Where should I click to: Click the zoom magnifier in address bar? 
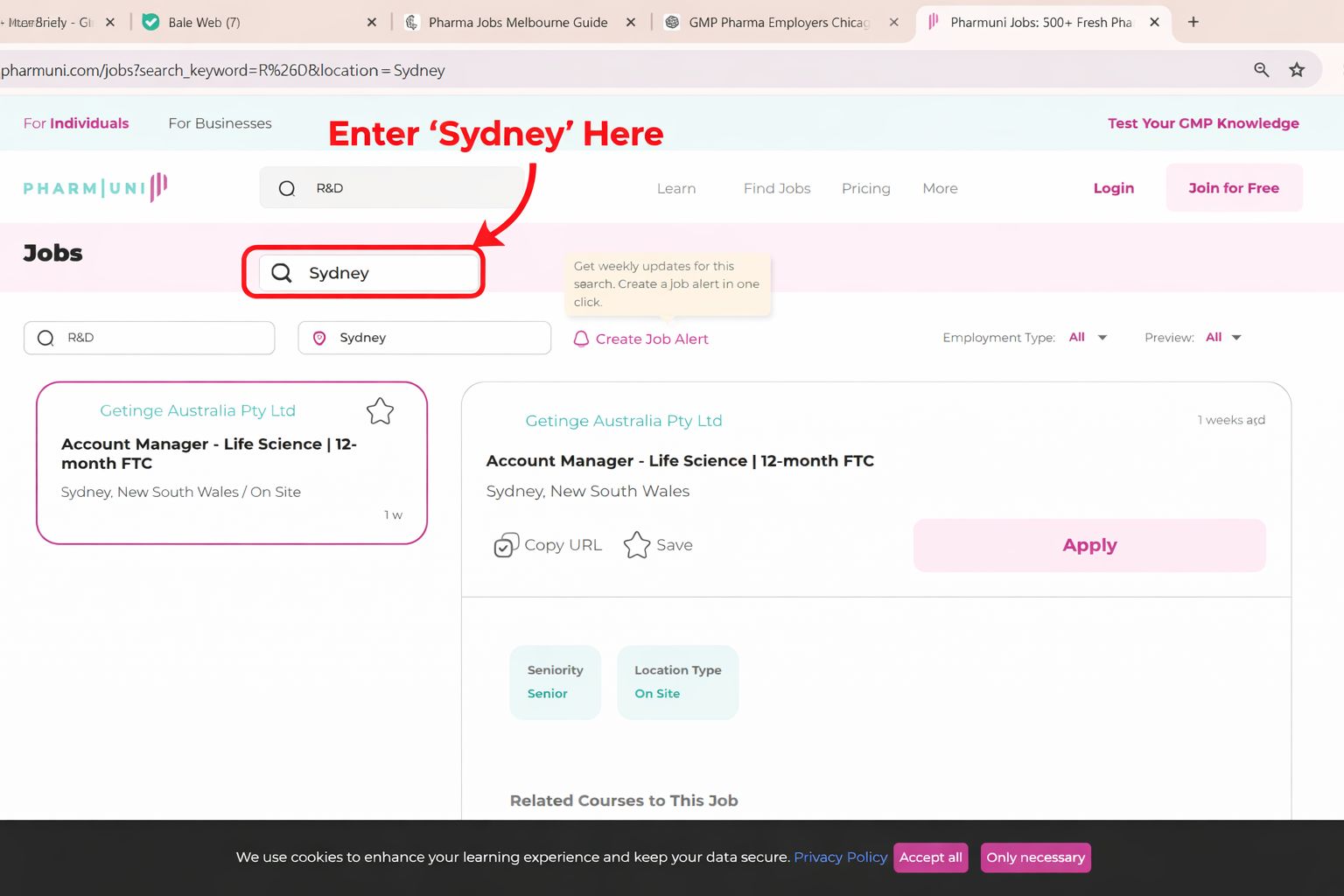[1261, 70]
